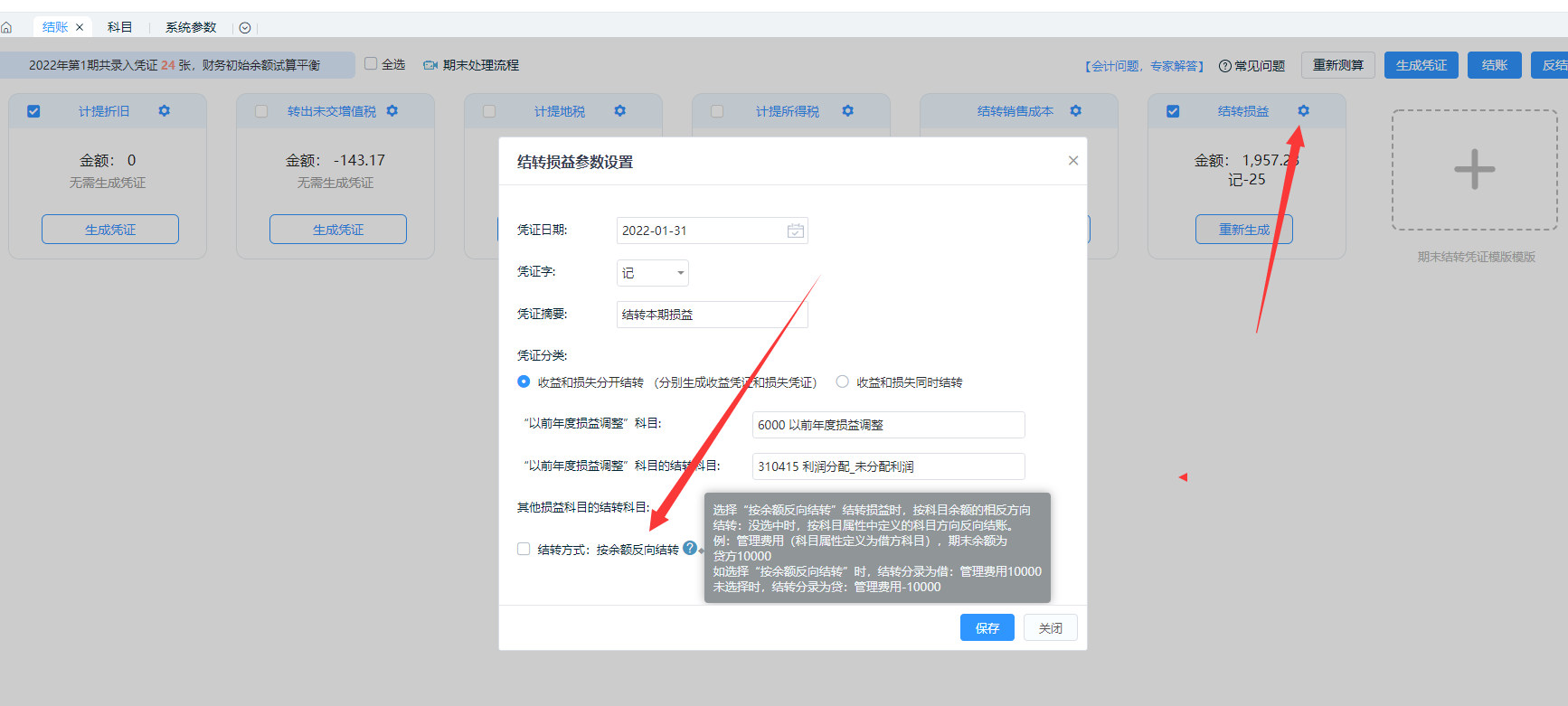This screenshot has width=1568, height=706.
Task: Select 收益和损失同时结转 radio option
Action: (x=843, y=381)
